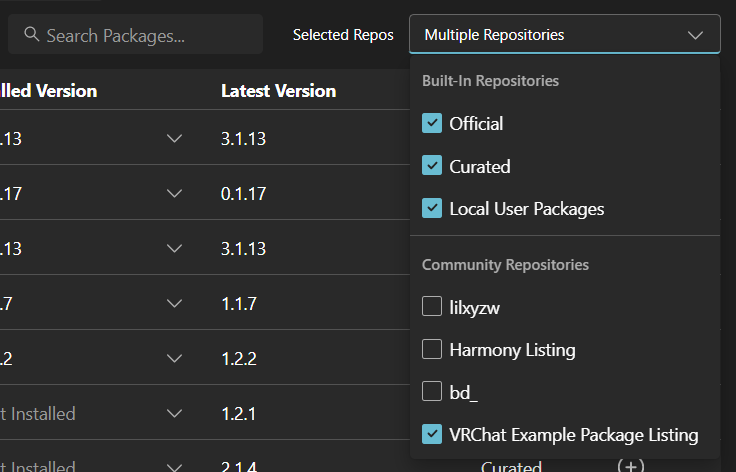
Task: Open the Multiple Repositories combo box
Action: click(564, 35)
